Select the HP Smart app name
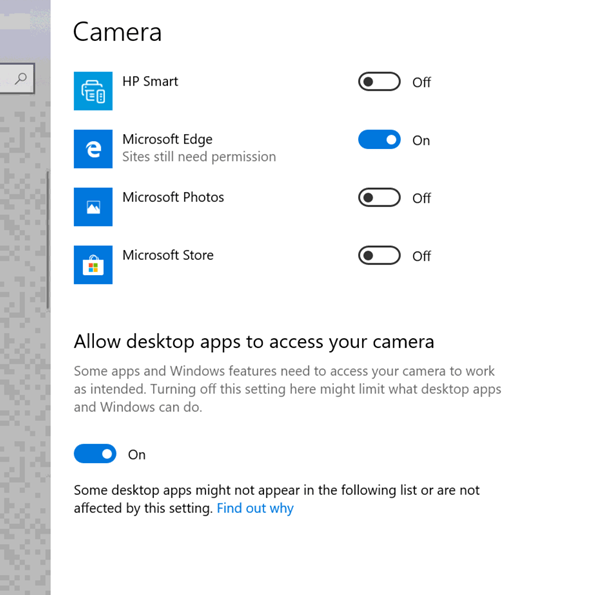This screenshot has height=595, width=602. coord(150,81)
